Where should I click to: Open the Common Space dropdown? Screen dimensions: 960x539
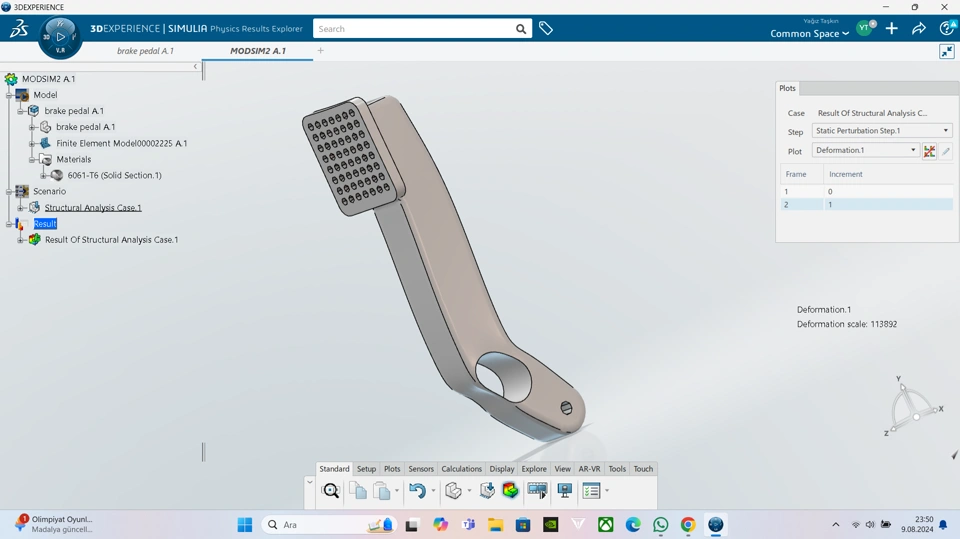(809, 34)
